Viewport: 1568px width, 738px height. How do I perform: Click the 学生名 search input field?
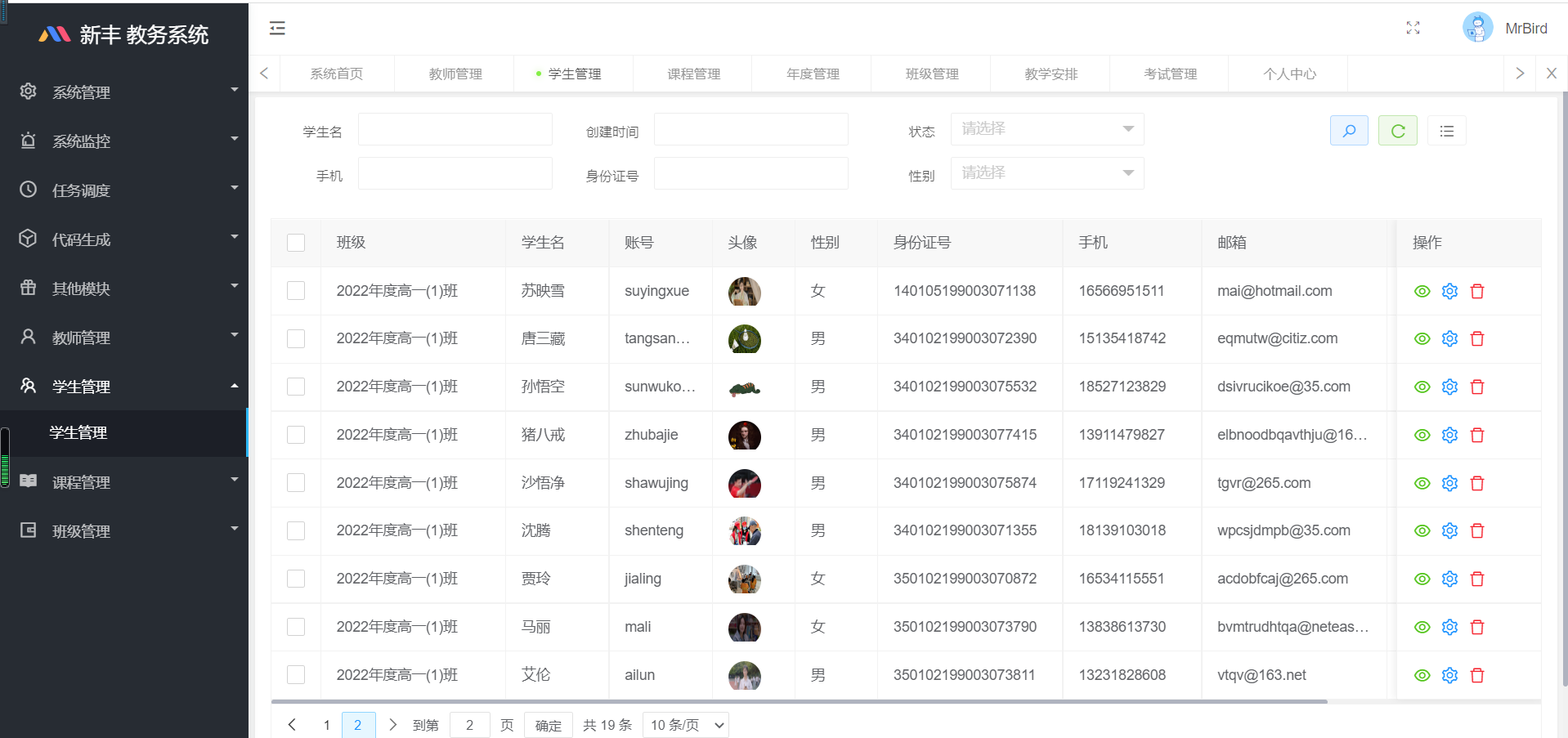(455, 129)
